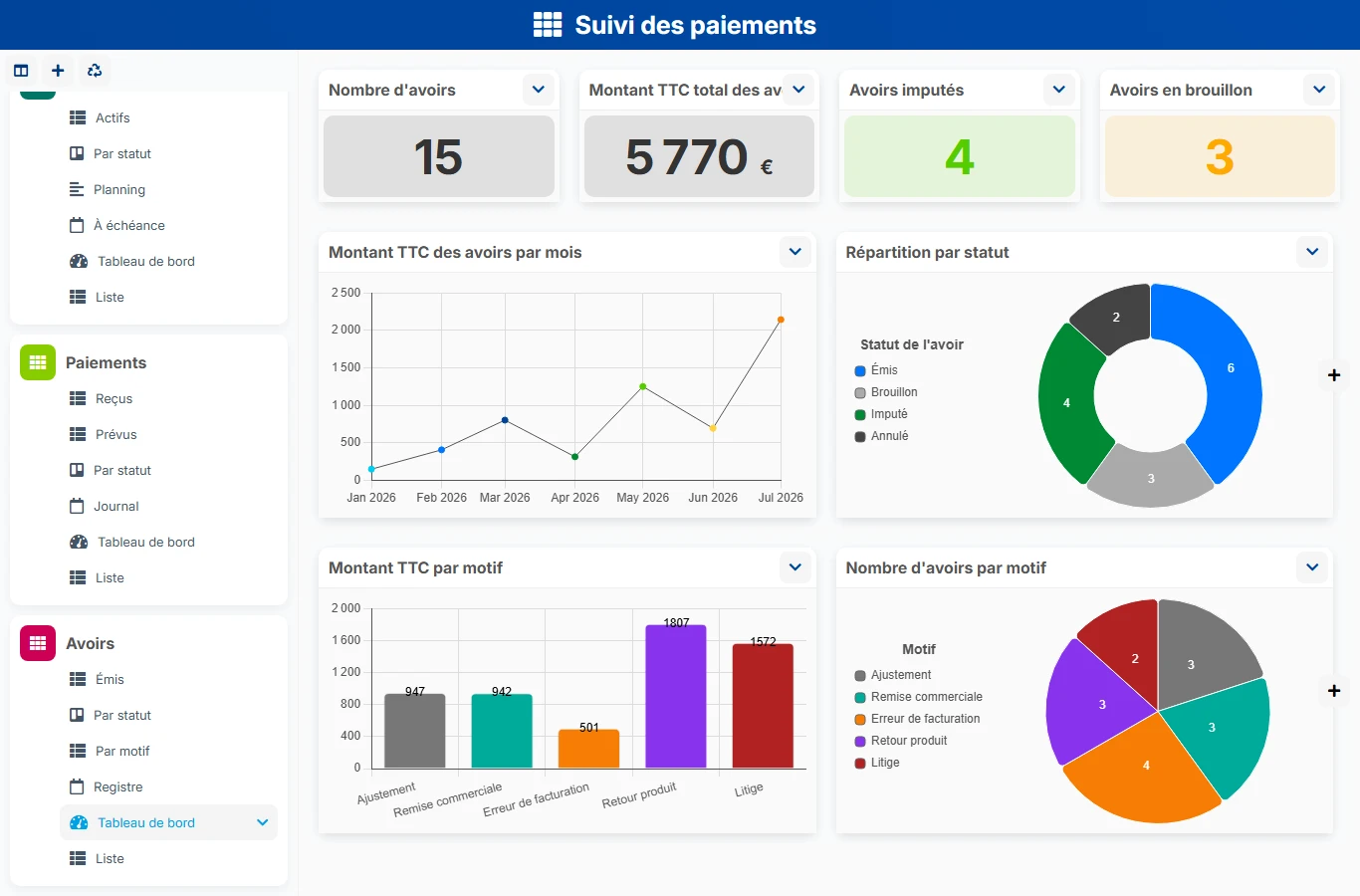Click the refresh icon in sidebar toolbar
1360x896 pixels.
[95, 71]
